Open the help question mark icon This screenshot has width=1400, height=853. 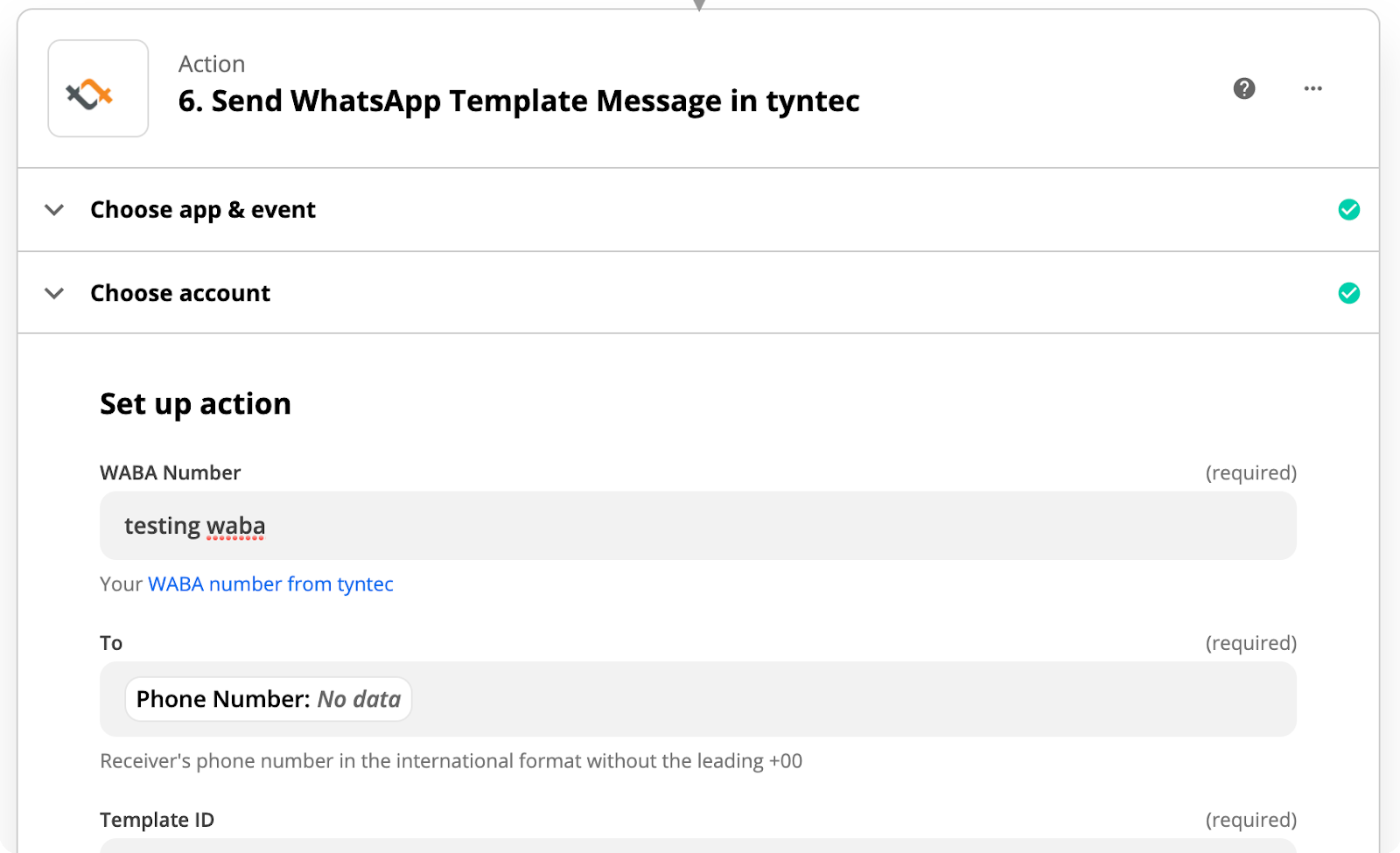click(1244, 88)
